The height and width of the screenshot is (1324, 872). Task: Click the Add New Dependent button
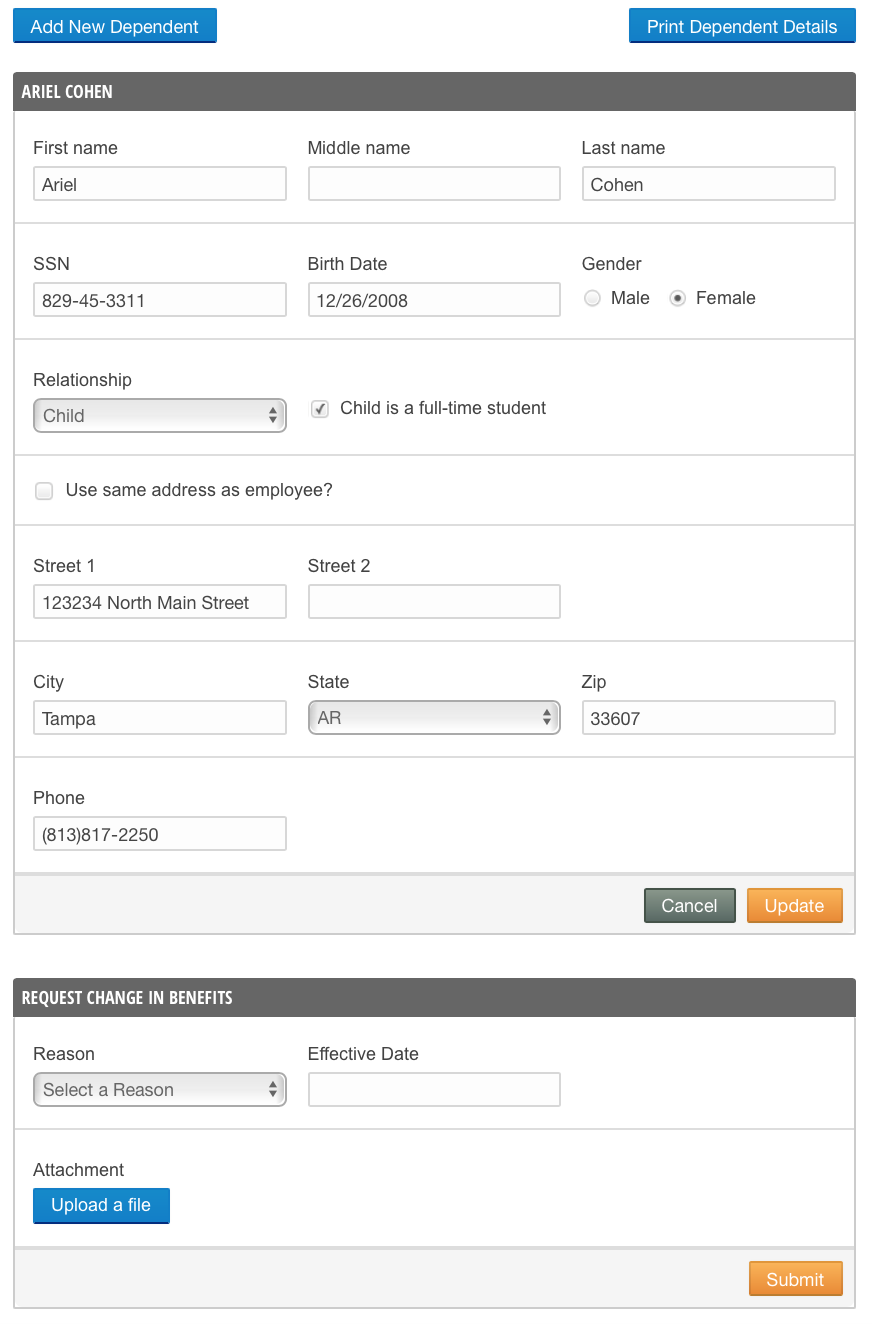(x=114, y=26)
